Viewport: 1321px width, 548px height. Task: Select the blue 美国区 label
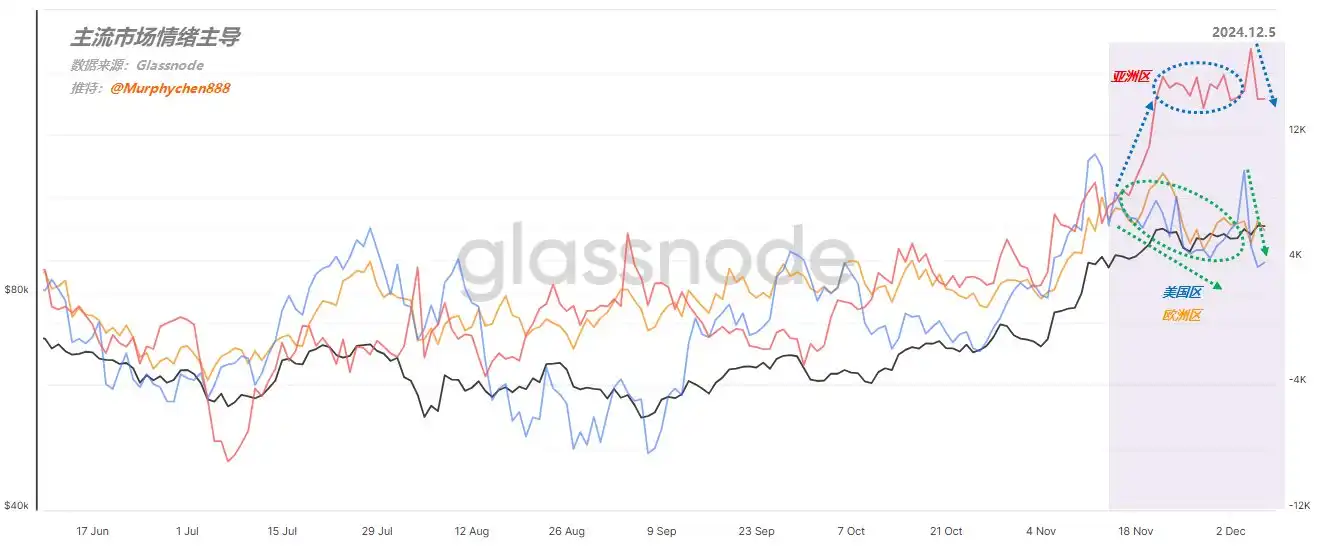[x=1181, y=292]
